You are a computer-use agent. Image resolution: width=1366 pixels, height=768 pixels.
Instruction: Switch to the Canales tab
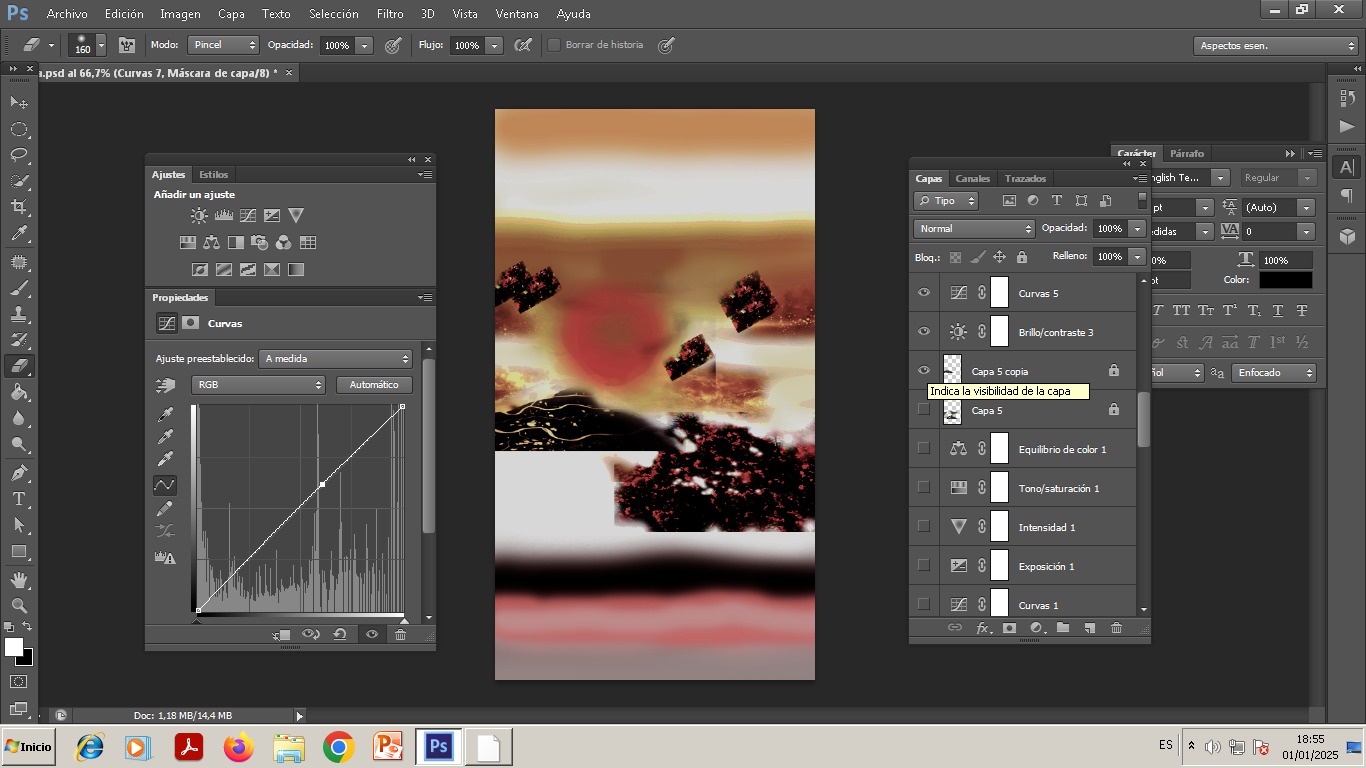click(x=972, y=178)
